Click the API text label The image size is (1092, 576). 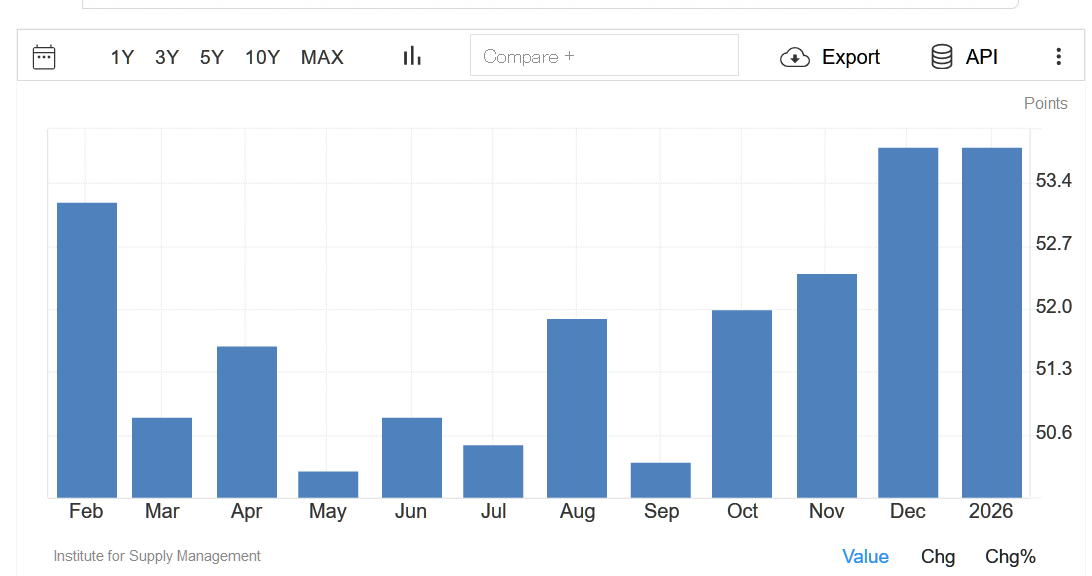982,57
